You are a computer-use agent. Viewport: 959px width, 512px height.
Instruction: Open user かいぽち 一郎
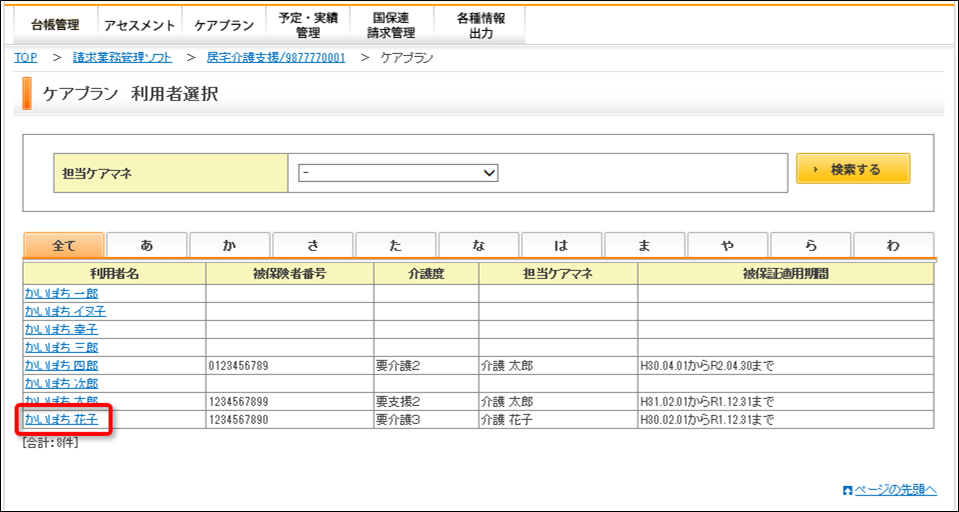[61, 294]
